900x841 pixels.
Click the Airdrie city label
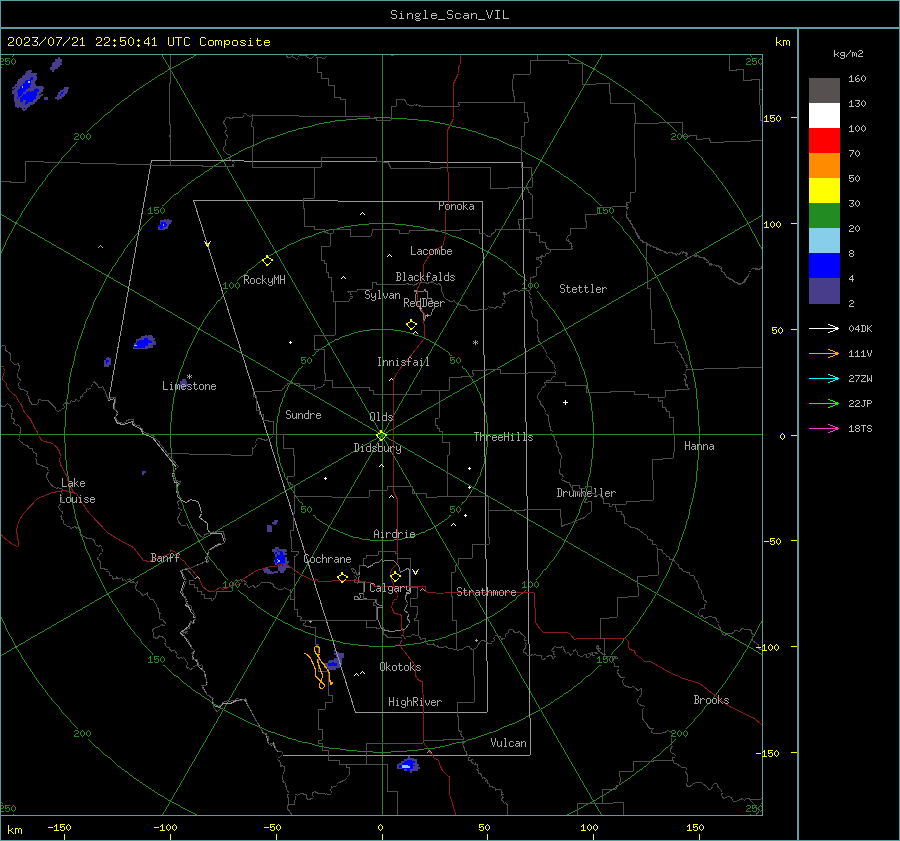tap(394, 534)
